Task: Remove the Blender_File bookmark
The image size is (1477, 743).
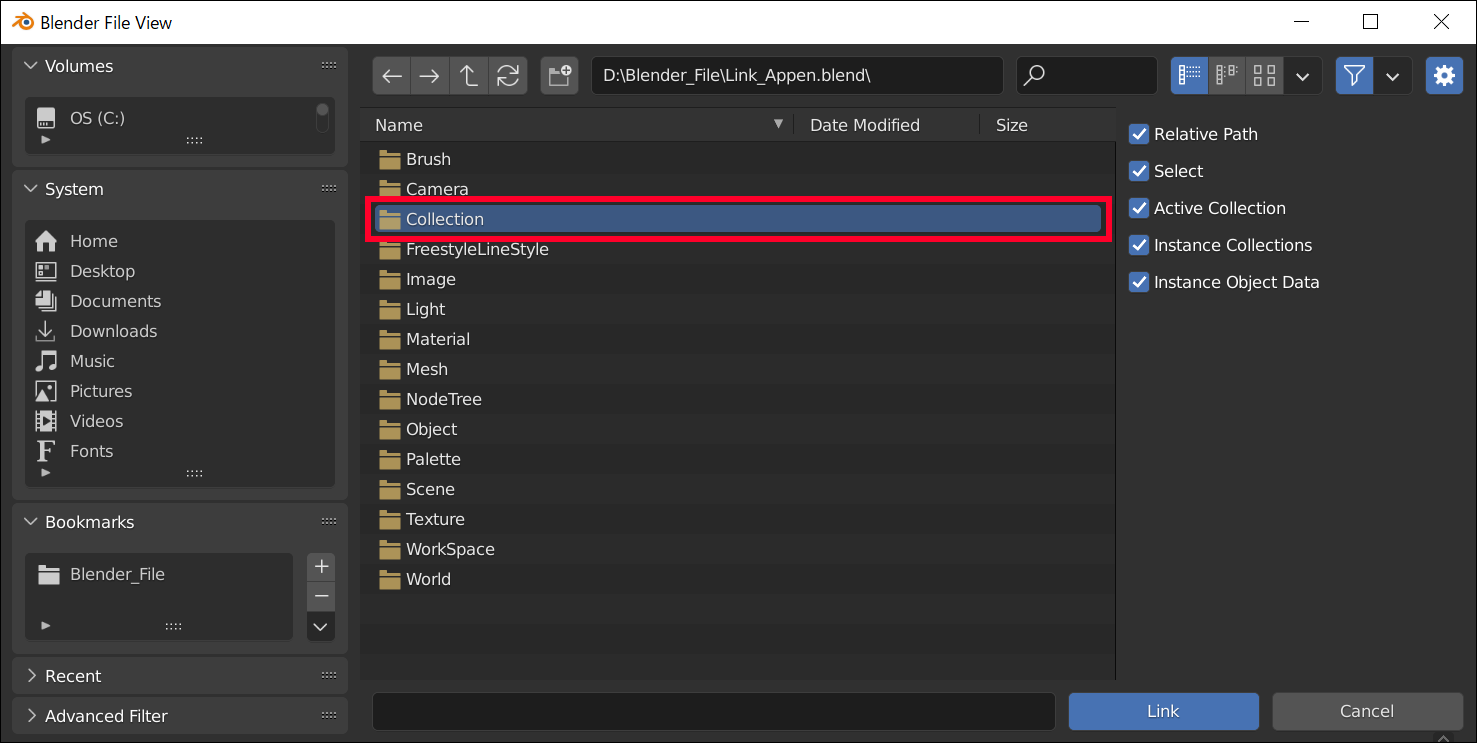Action: 321,596
